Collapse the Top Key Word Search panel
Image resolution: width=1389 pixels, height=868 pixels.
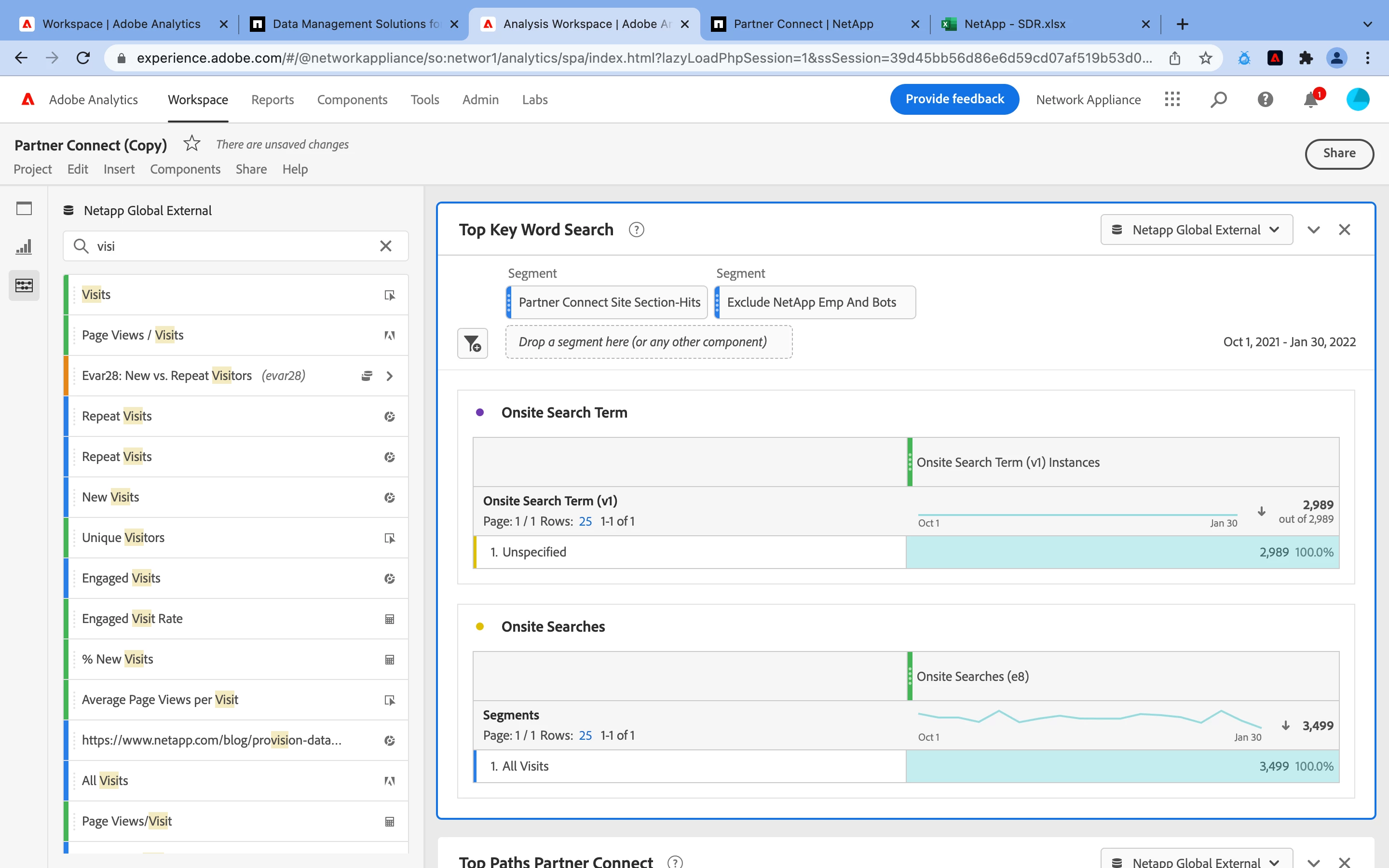[x=1314, y=230]
